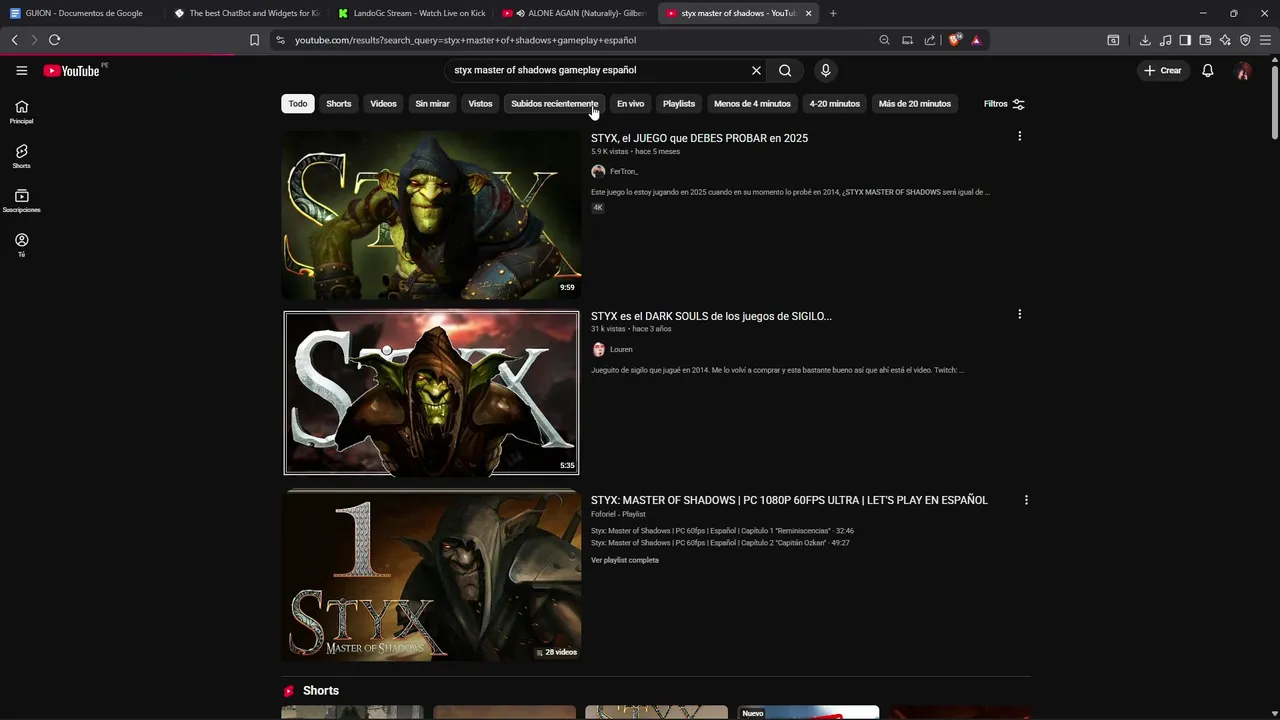This screenshot has height=720, width=1280.
Task: Open options menu for STYX 2025 video
Action: [1019, 136]
